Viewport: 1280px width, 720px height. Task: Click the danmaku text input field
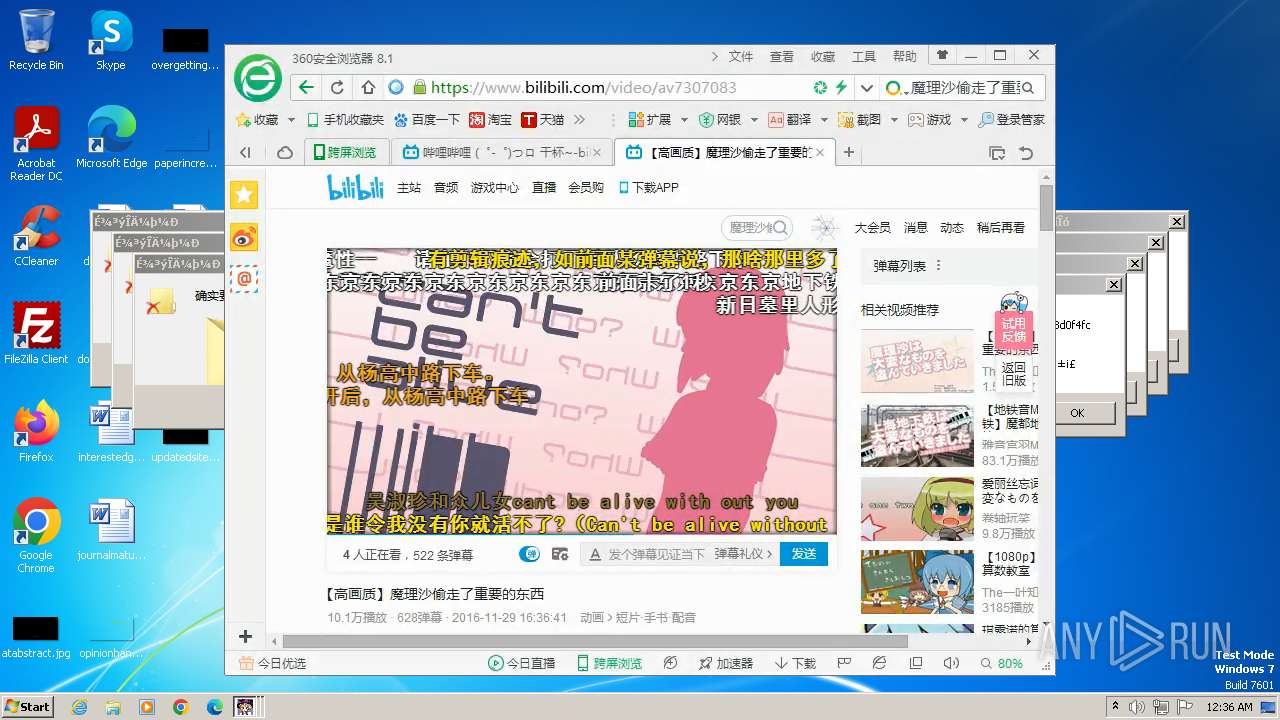pos(656,554)
